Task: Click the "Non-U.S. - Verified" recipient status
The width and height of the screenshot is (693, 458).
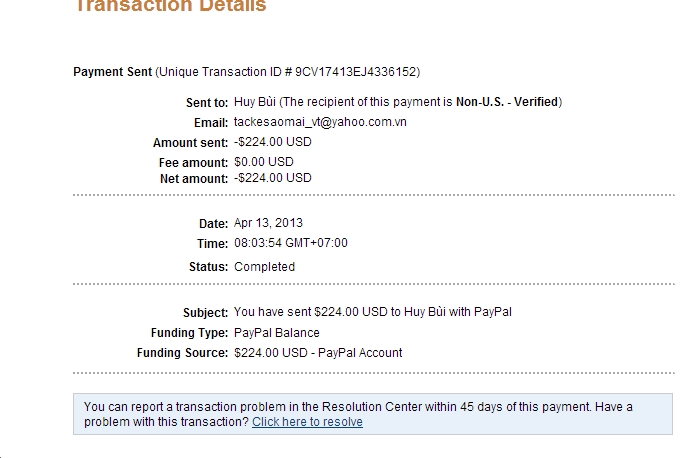Action: point(508,102)
